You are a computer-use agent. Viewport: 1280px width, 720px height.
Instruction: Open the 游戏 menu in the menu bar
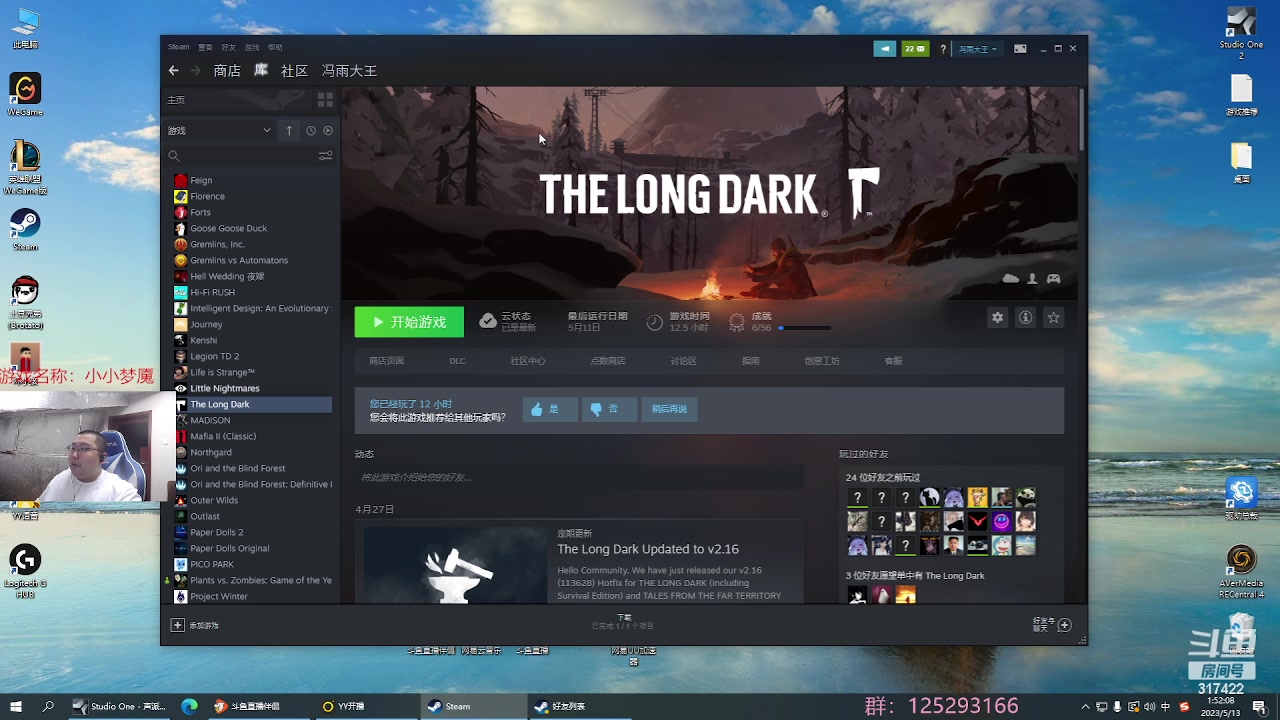252,47
